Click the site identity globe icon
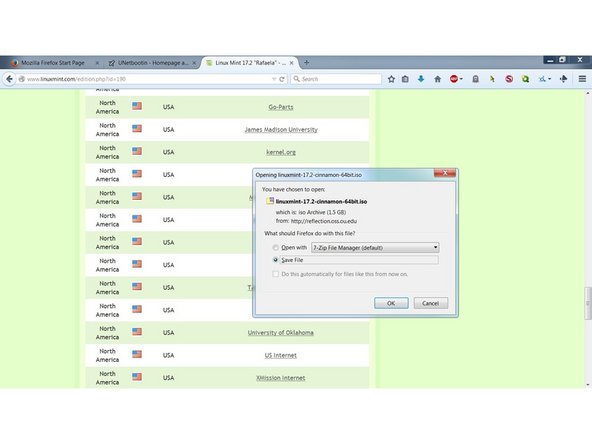The height and width of the screenshot is (444, 592). pos(22,79)
